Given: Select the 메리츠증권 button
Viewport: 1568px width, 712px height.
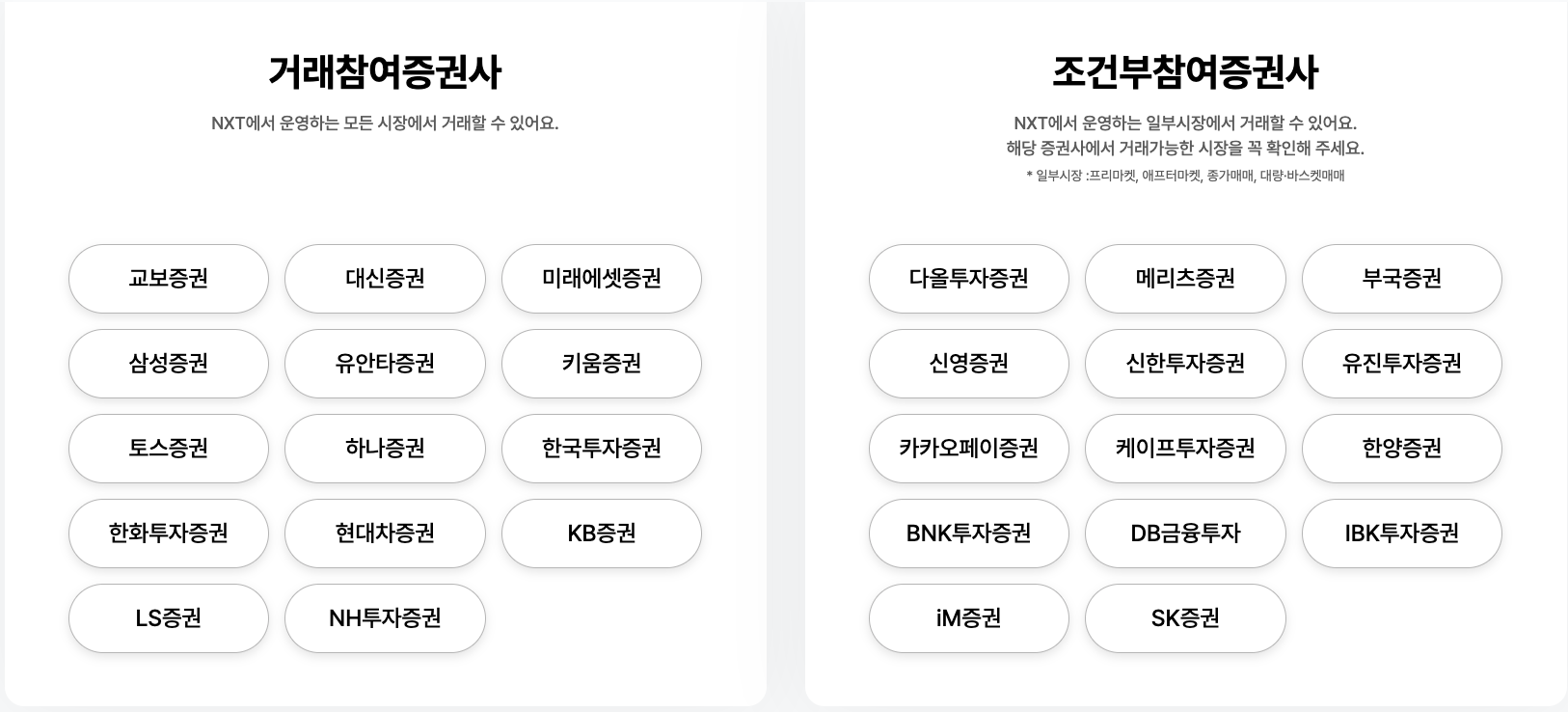Looking at the screenshot, I should (1184, 279).
